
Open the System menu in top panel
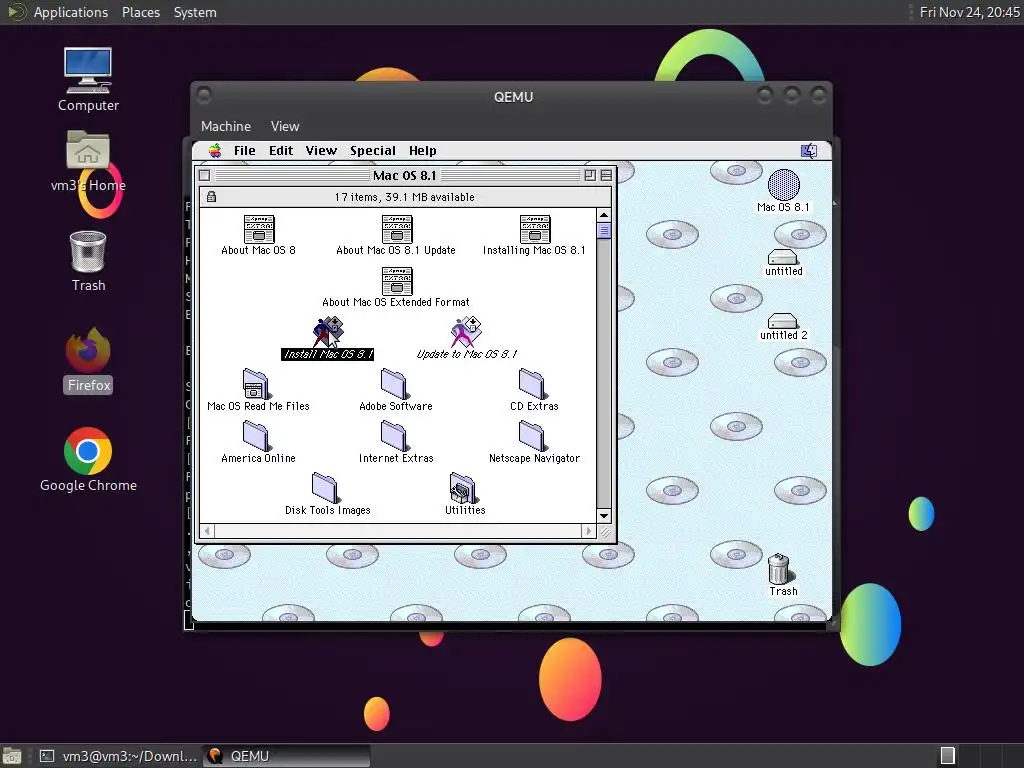tap(195, 12)
